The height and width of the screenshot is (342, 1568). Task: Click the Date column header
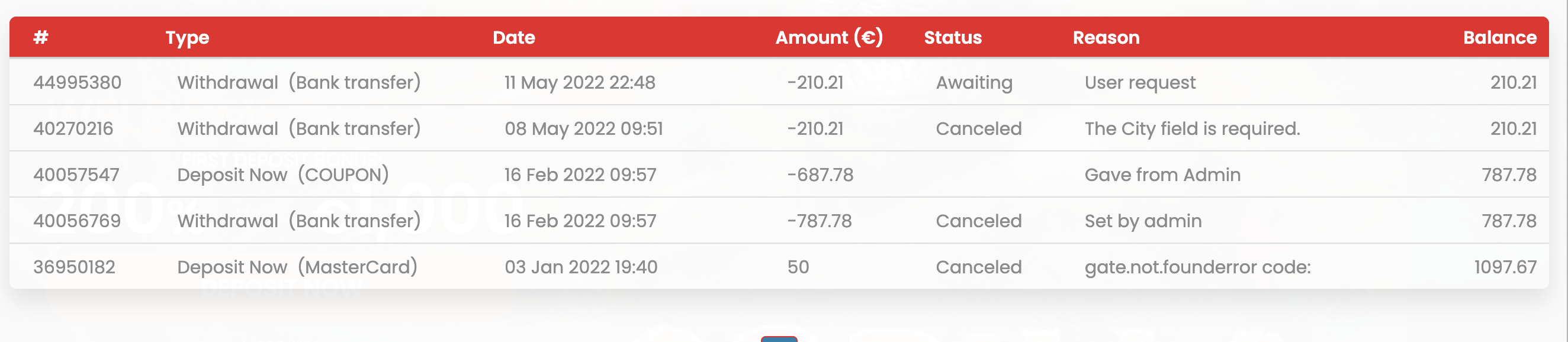tap(514, 38)
